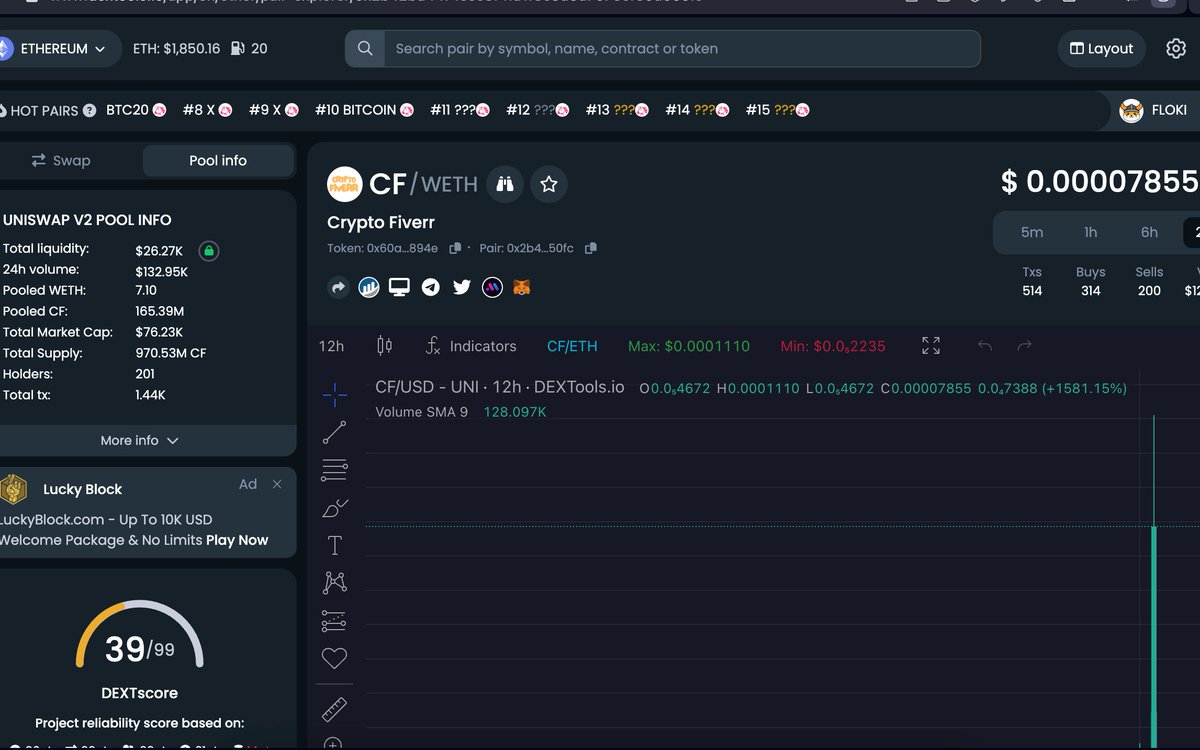
Task: Click the CF/USD chart title legend
Action: tap(500, 387)
